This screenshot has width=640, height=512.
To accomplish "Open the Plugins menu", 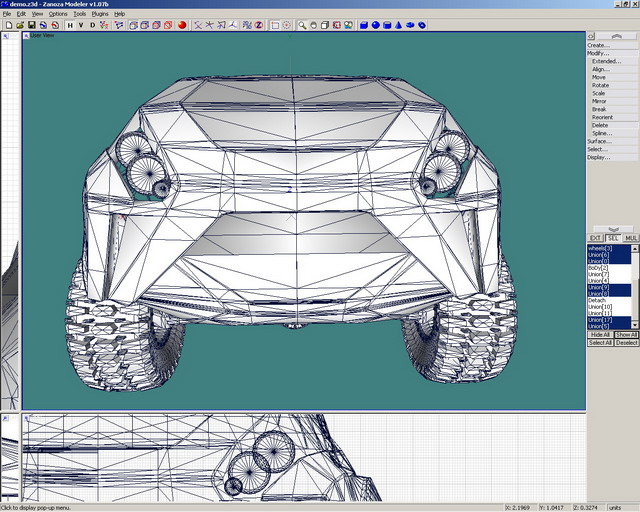I will (100, 14).
